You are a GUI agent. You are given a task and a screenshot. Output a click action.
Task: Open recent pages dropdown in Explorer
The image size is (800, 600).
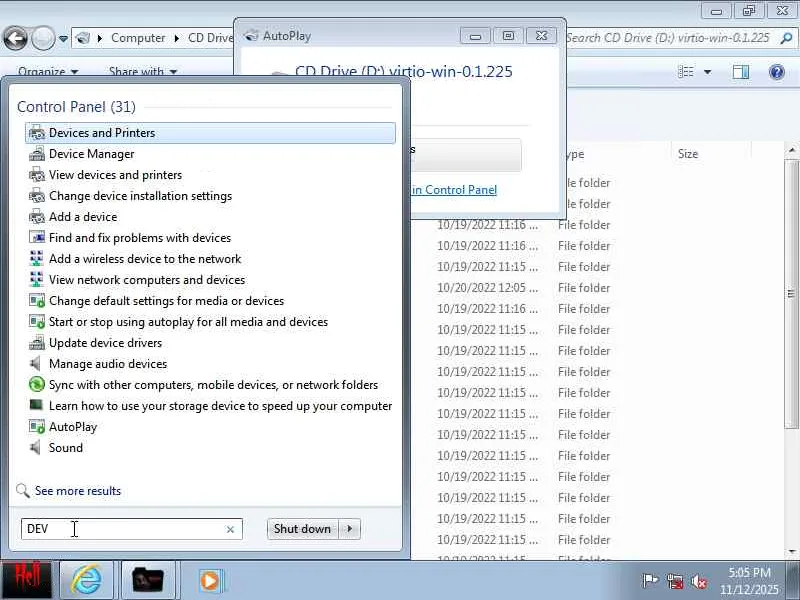[x=63, y=39]
